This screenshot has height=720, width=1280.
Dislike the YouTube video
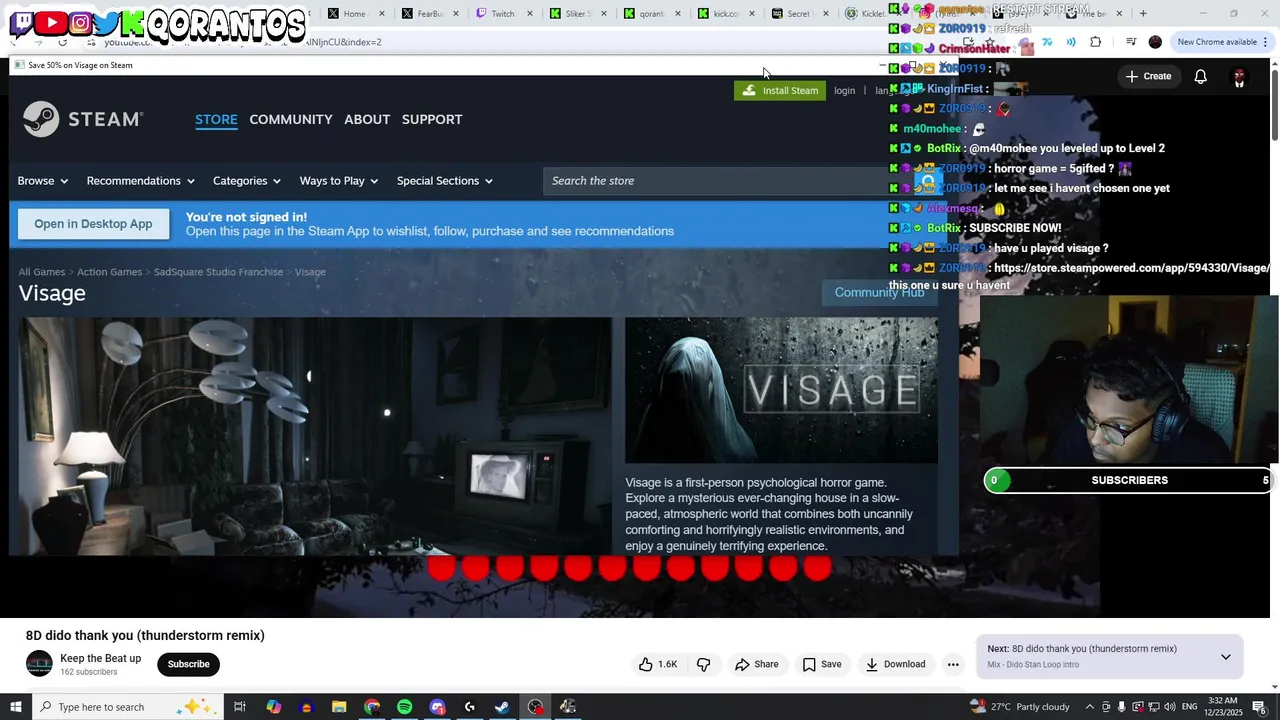[703, 664]
